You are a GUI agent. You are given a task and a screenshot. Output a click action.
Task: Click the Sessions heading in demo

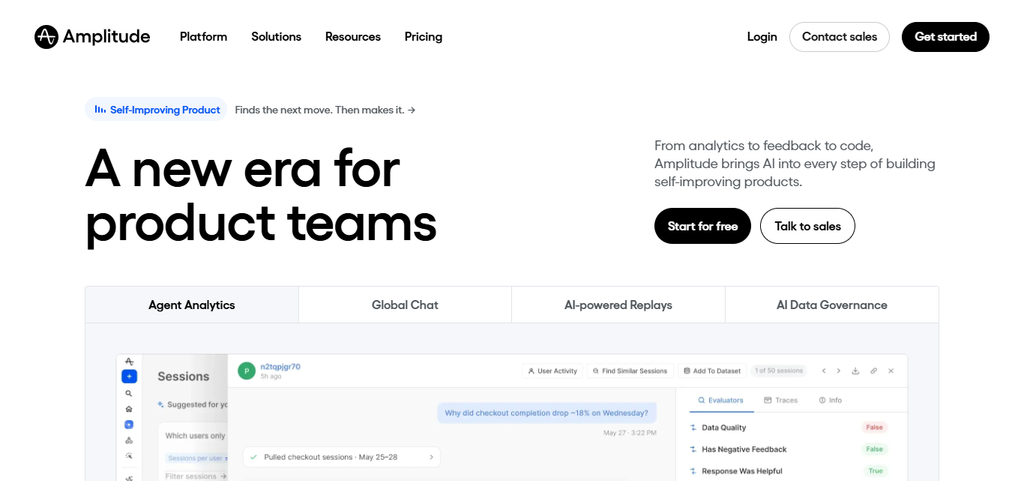coord(184,377)
